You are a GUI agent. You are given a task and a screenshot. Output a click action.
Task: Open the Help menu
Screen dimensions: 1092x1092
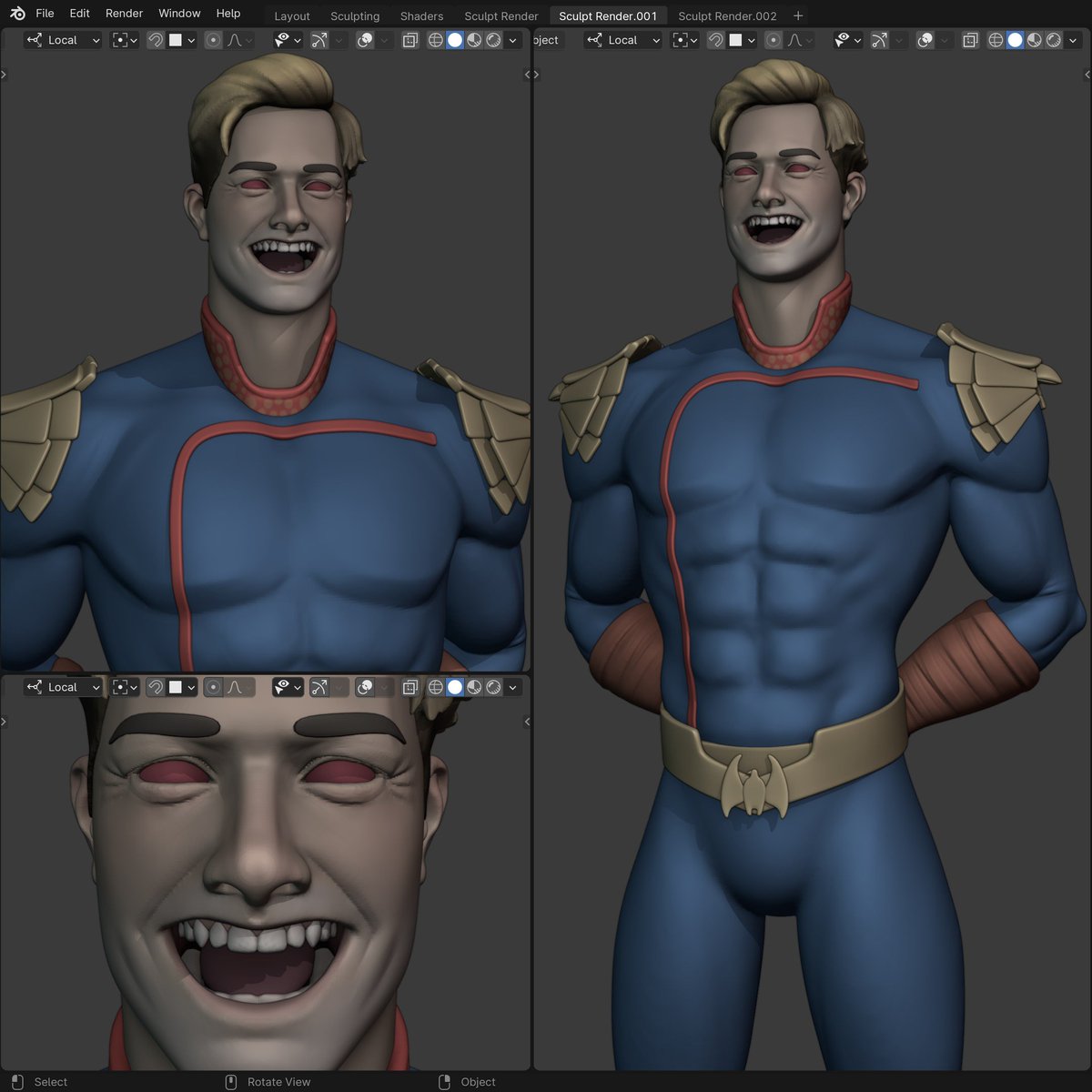click(228, 14)
